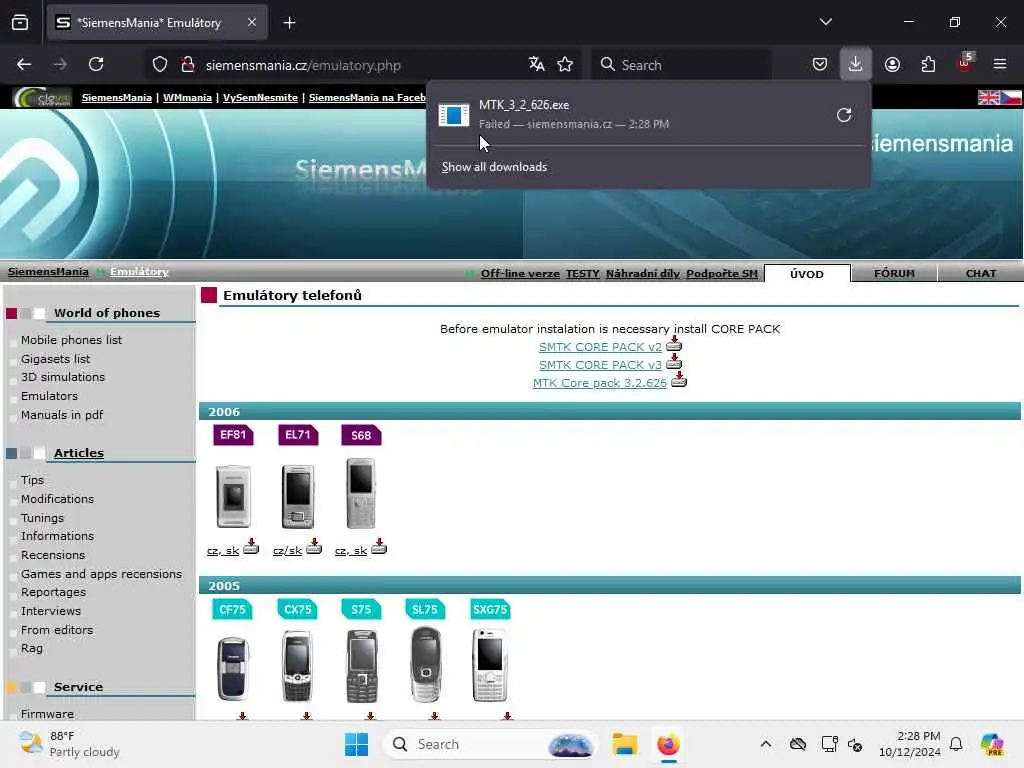Screen dimensions: 1024x768
Task: Select Manuals in pdf in sidebar
Action: coord(62,415)
